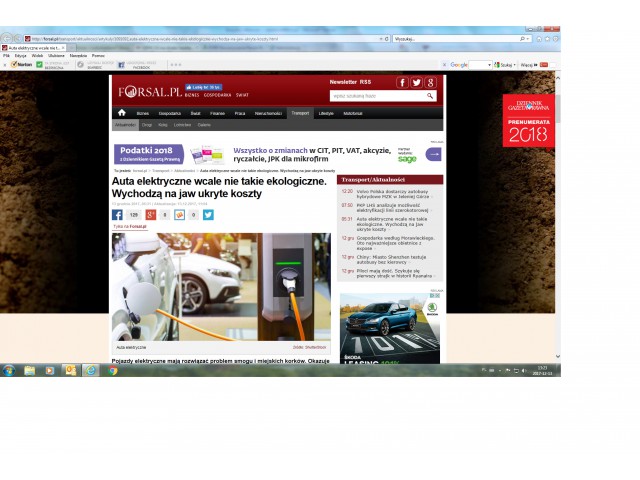
Task: Go to the home icon in the navigation bar
Action: pos(122,113)
